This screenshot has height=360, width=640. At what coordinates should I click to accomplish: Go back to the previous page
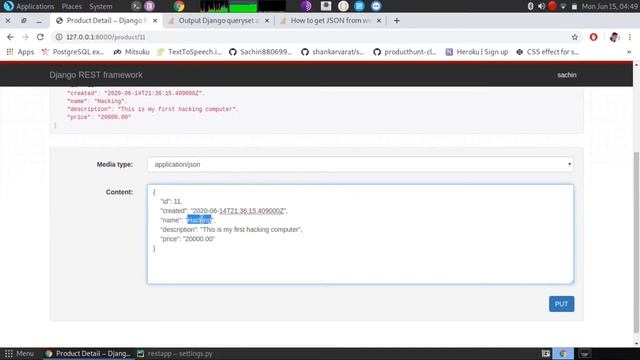pyautogui.click(x=10, y=37)
